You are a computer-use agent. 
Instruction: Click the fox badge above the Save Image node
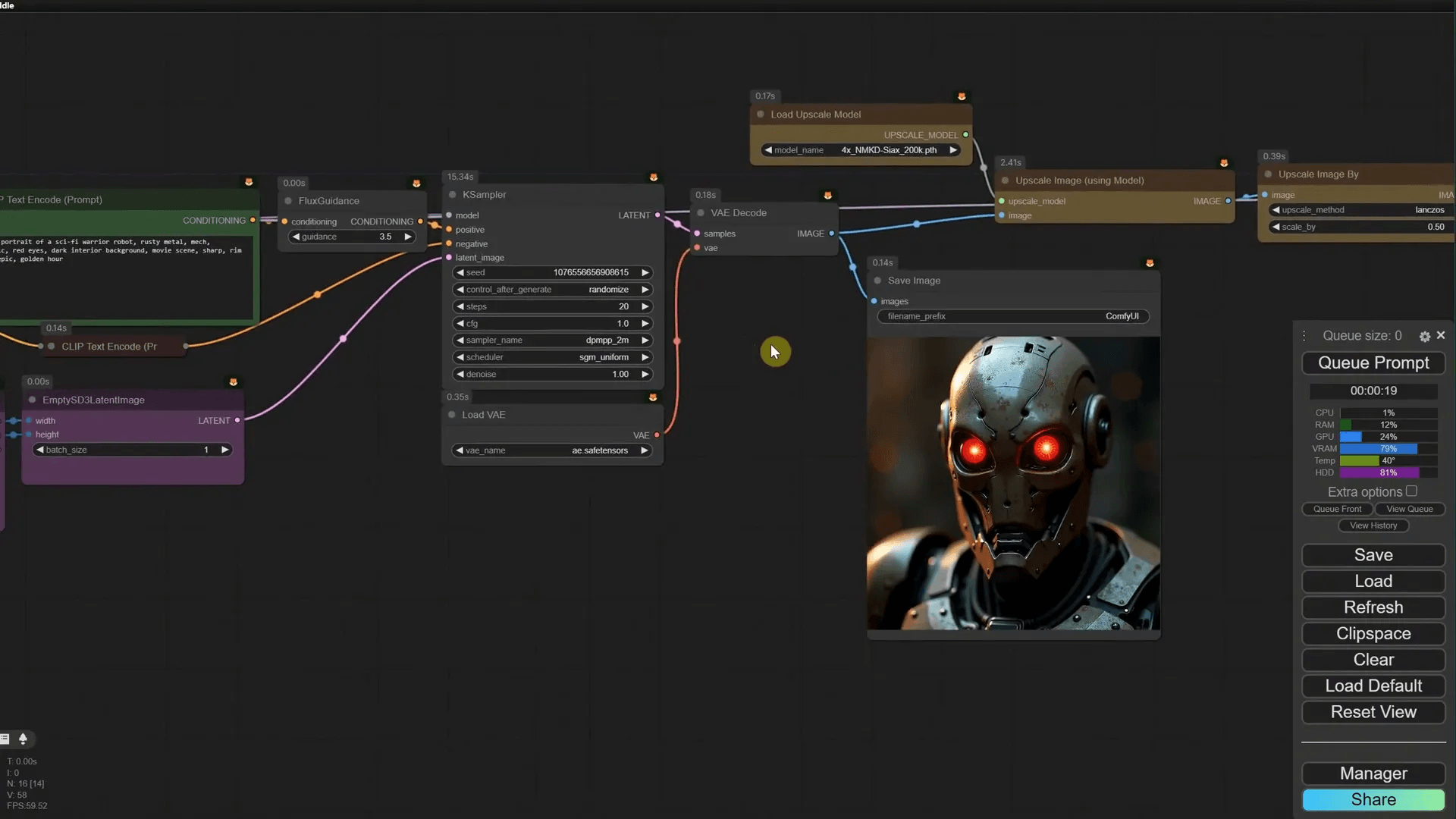tap(1150, 263)
